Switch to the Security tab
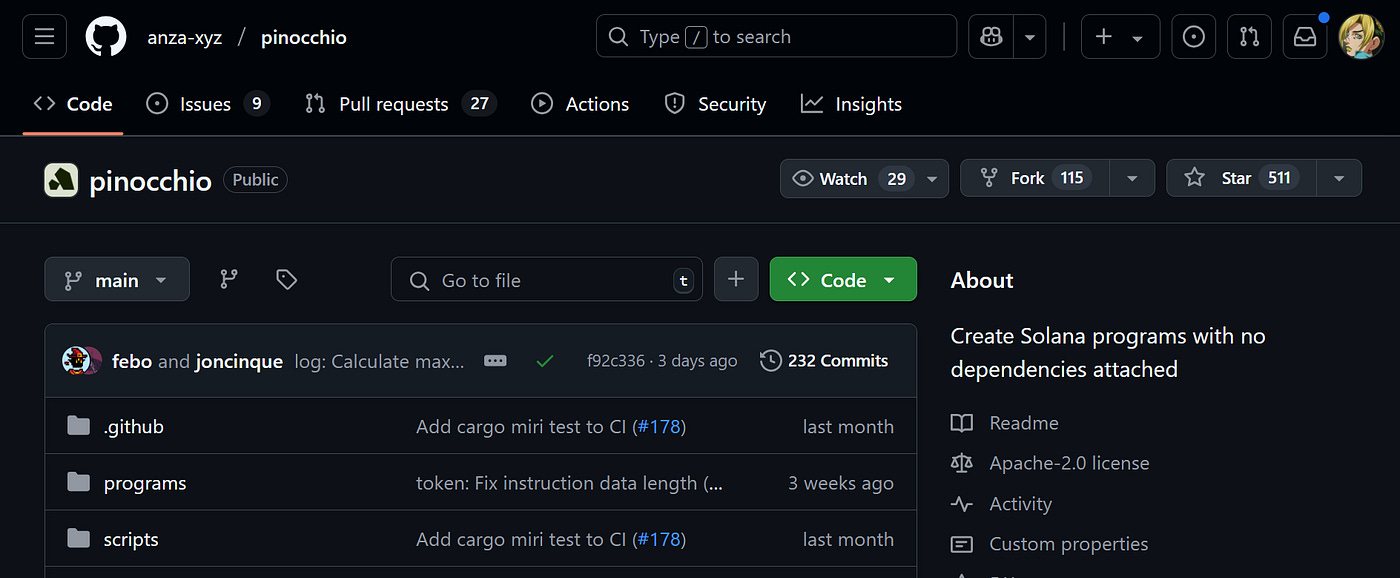The image size is (1400, 578). 715,104
